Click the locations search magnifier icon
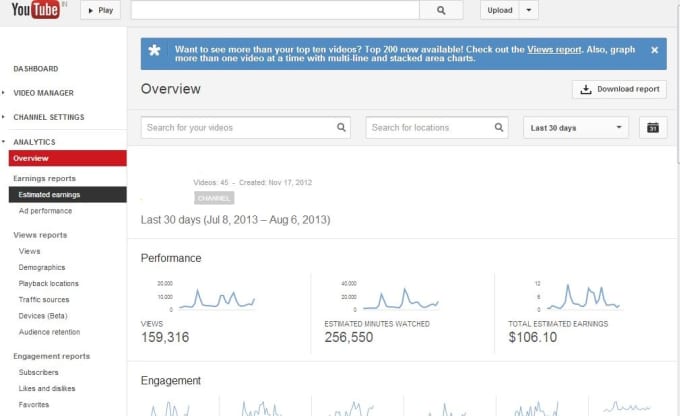 tap(499, 127)
